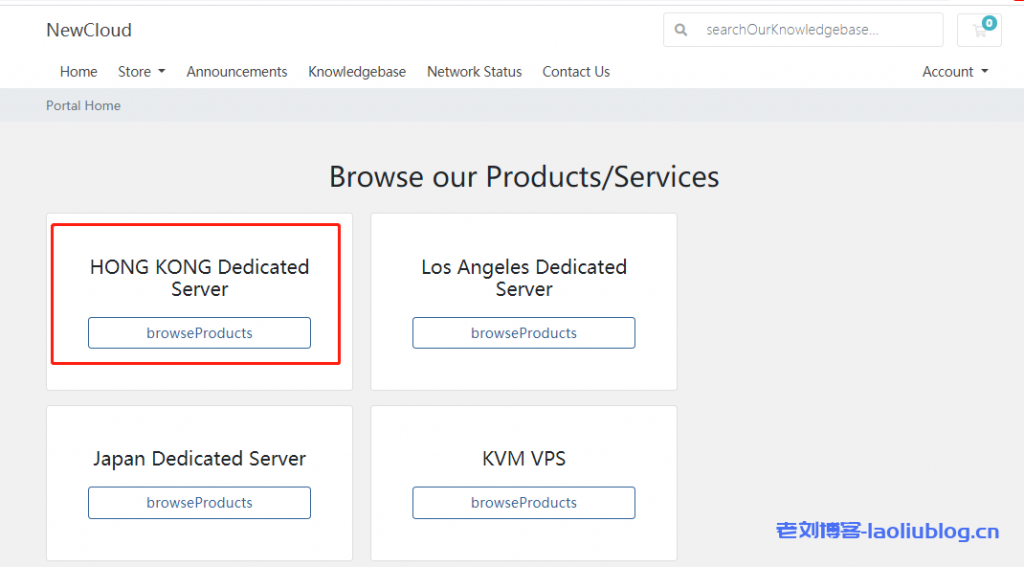The image size is (1024, 567).
Task: Click the Los Angeles Dedicated Server title
Action: 524,278
